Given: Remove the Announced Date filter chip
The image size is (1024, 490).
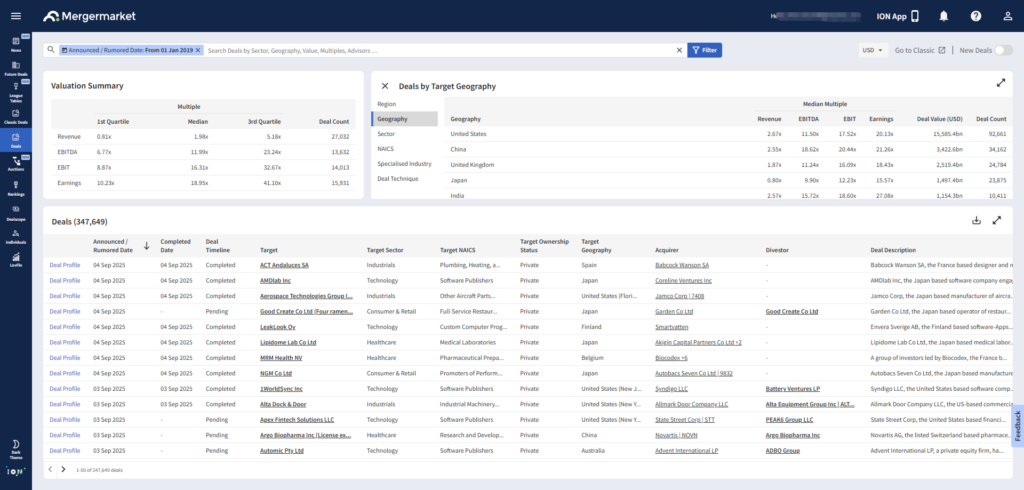Looking at the screenshot, I should point(198,50).
